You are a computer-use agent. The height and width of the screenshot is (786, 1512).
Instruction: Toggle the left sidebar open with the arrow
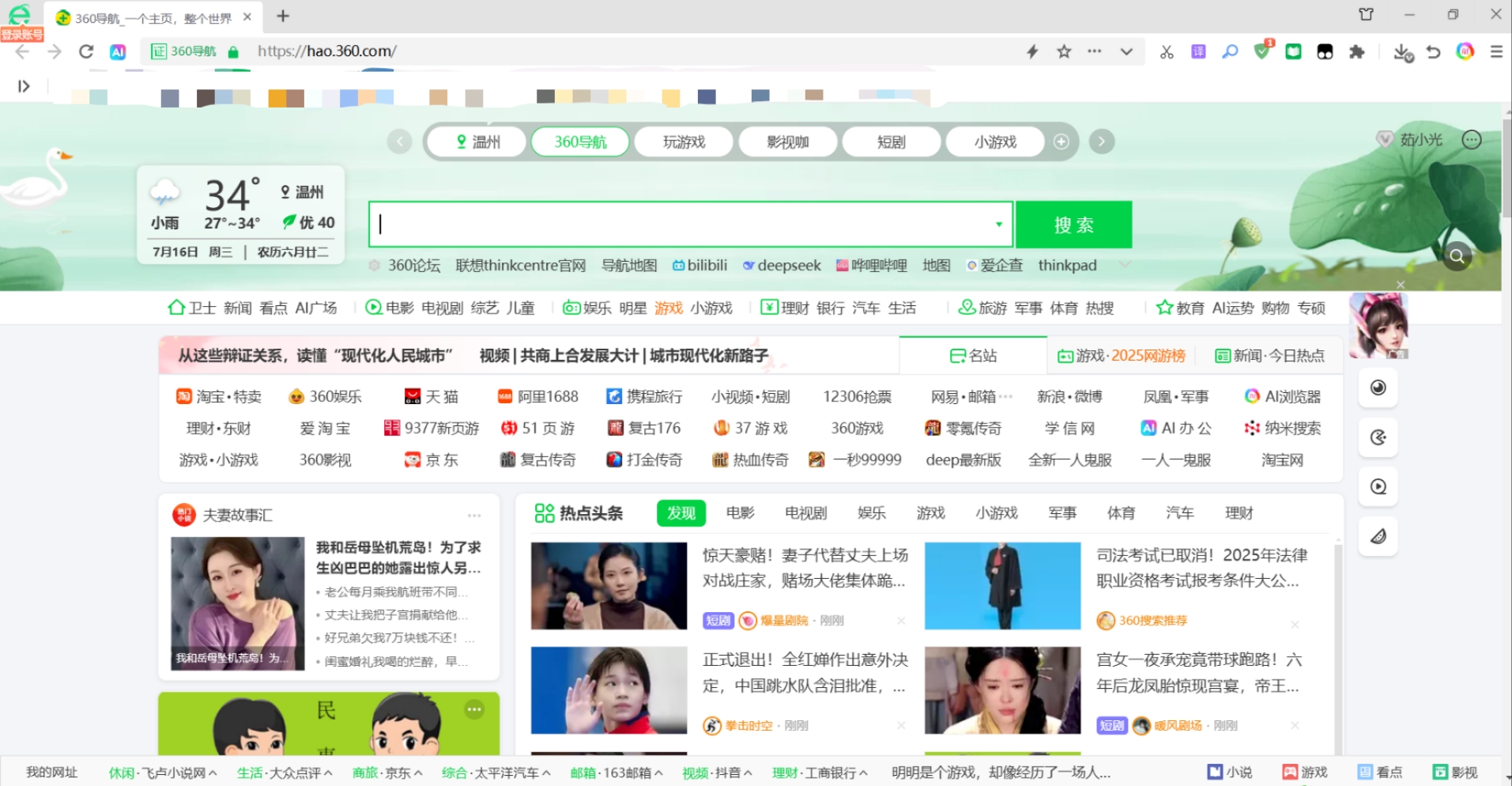pos(24,85)
